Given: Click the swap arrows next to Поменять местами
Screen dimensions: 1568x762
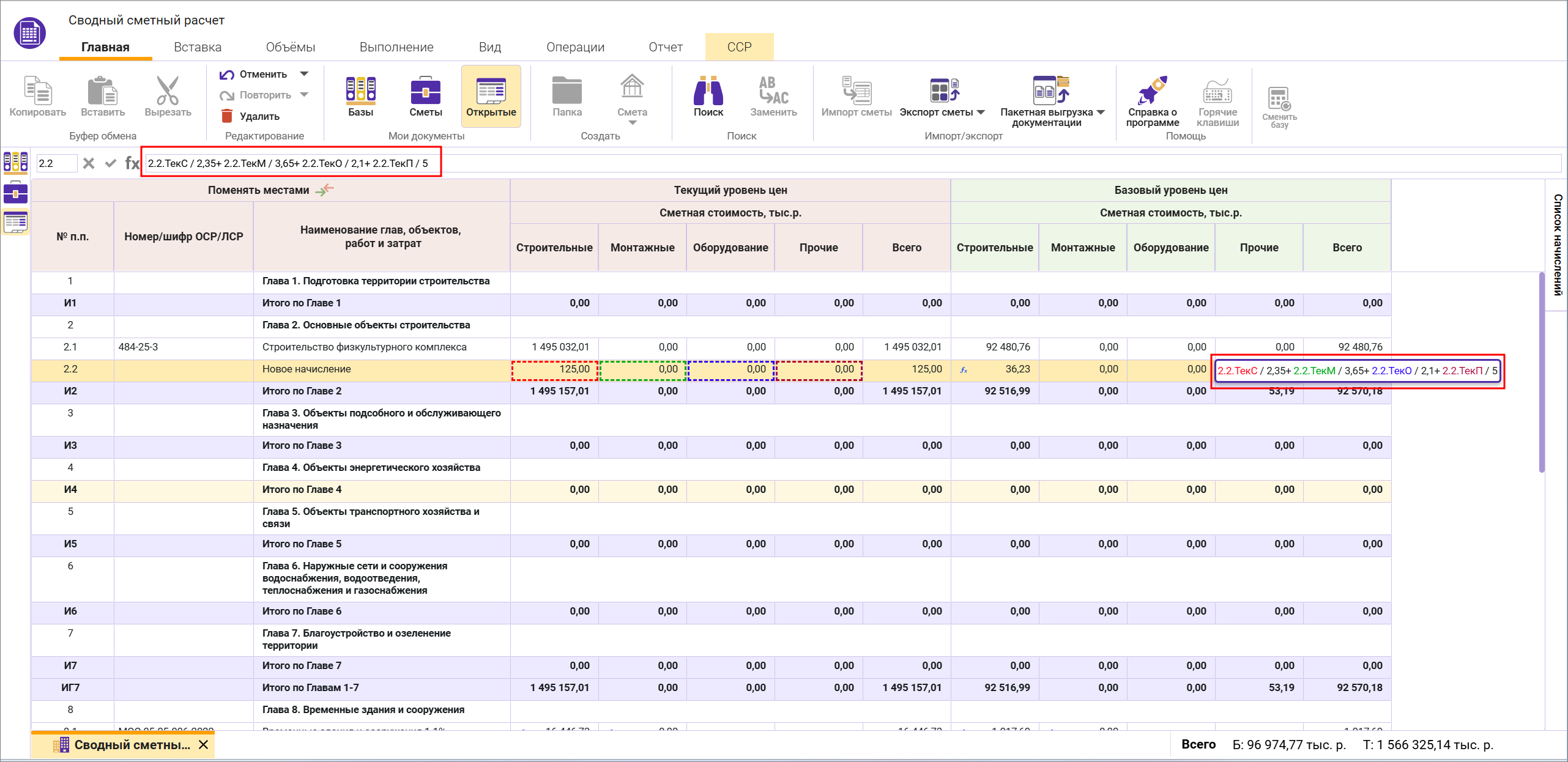Looking at the screenshot, I should 325,190.
